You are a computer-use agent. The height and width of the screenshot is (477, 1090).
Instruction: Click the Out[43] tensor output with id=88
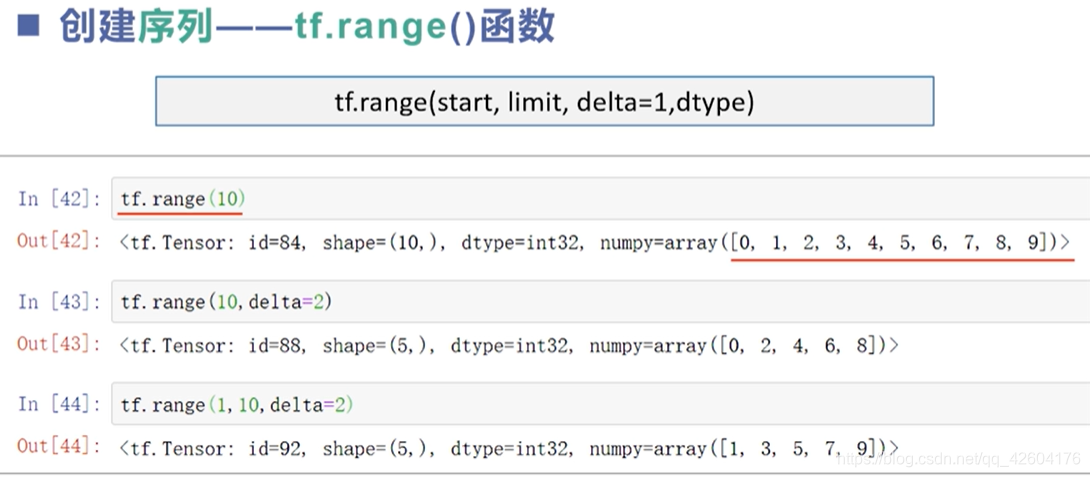point(510,346)
